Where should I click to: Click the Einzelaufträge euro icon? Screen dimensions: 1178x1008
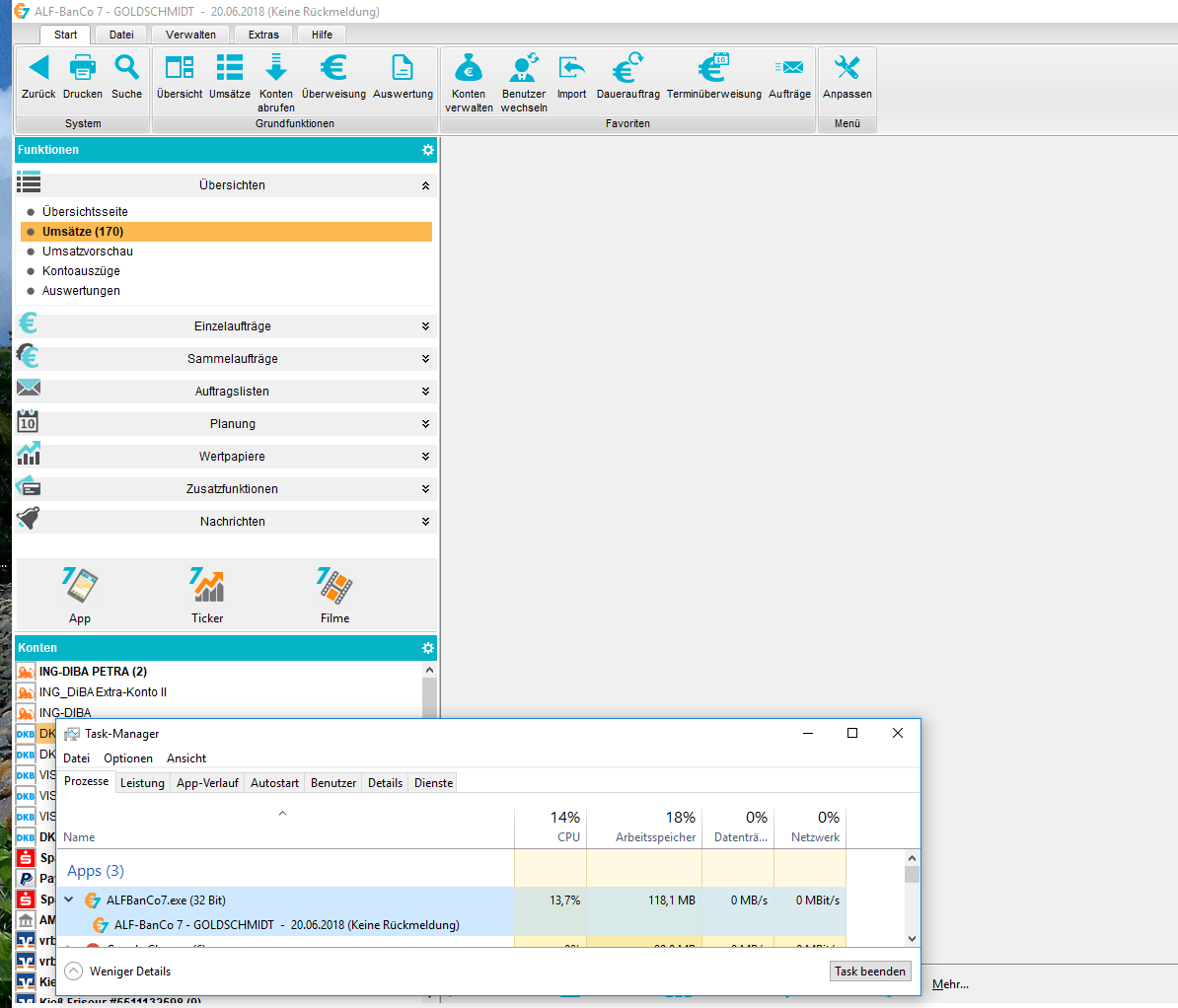(x=28, y=324)
